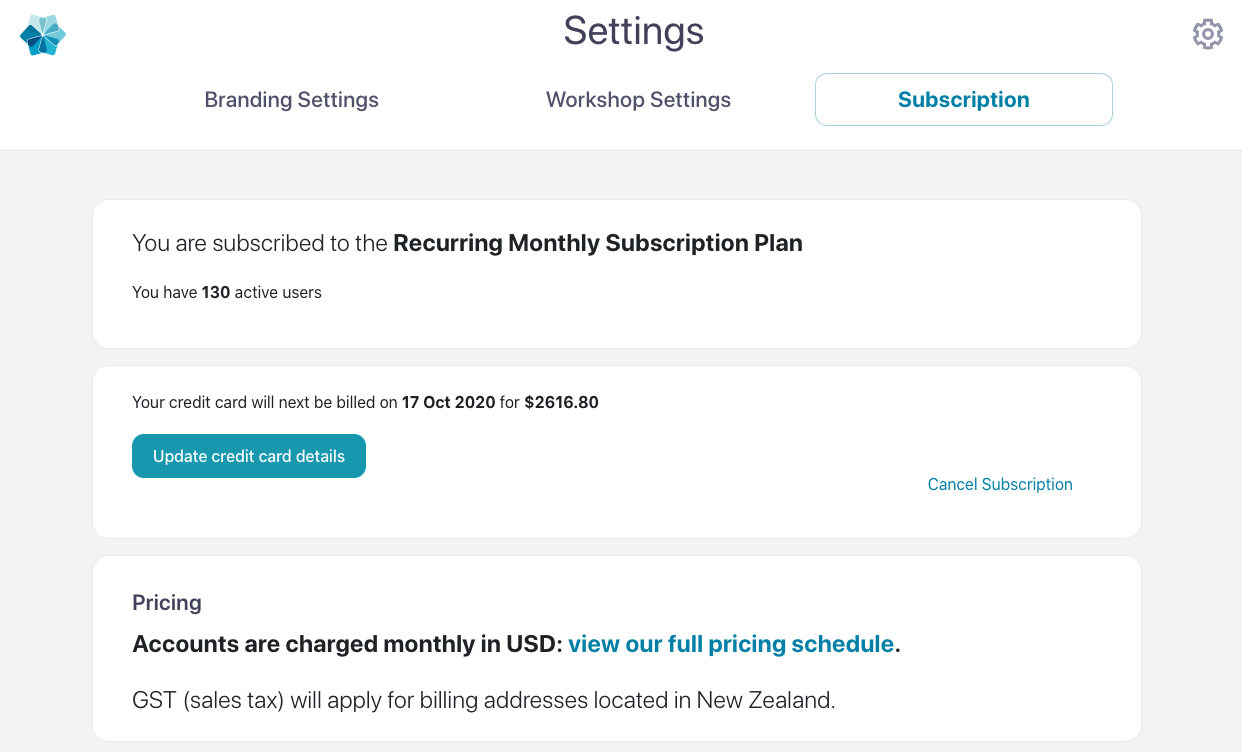Switch to the Branding Settings tab
This screenshot has width=1242, height=752.
(x=291, y=100)
